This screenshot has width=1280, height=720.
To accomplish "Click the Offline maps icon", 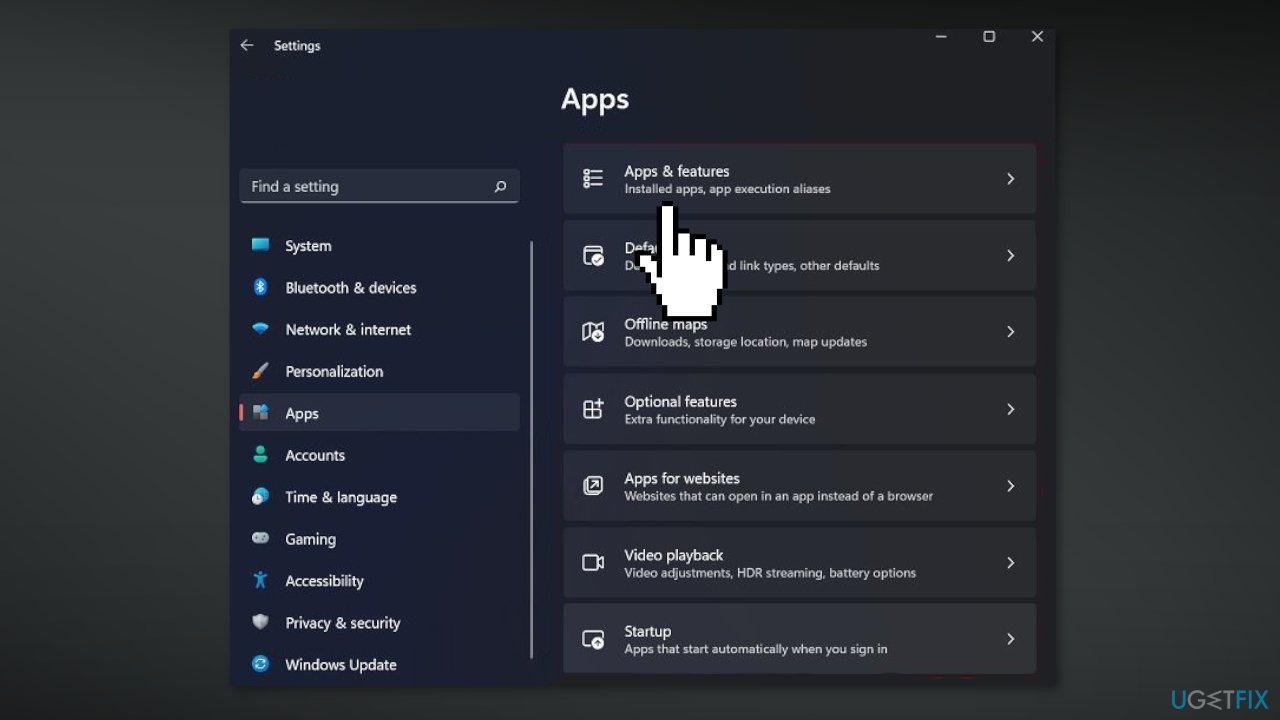I will [593, 331].
